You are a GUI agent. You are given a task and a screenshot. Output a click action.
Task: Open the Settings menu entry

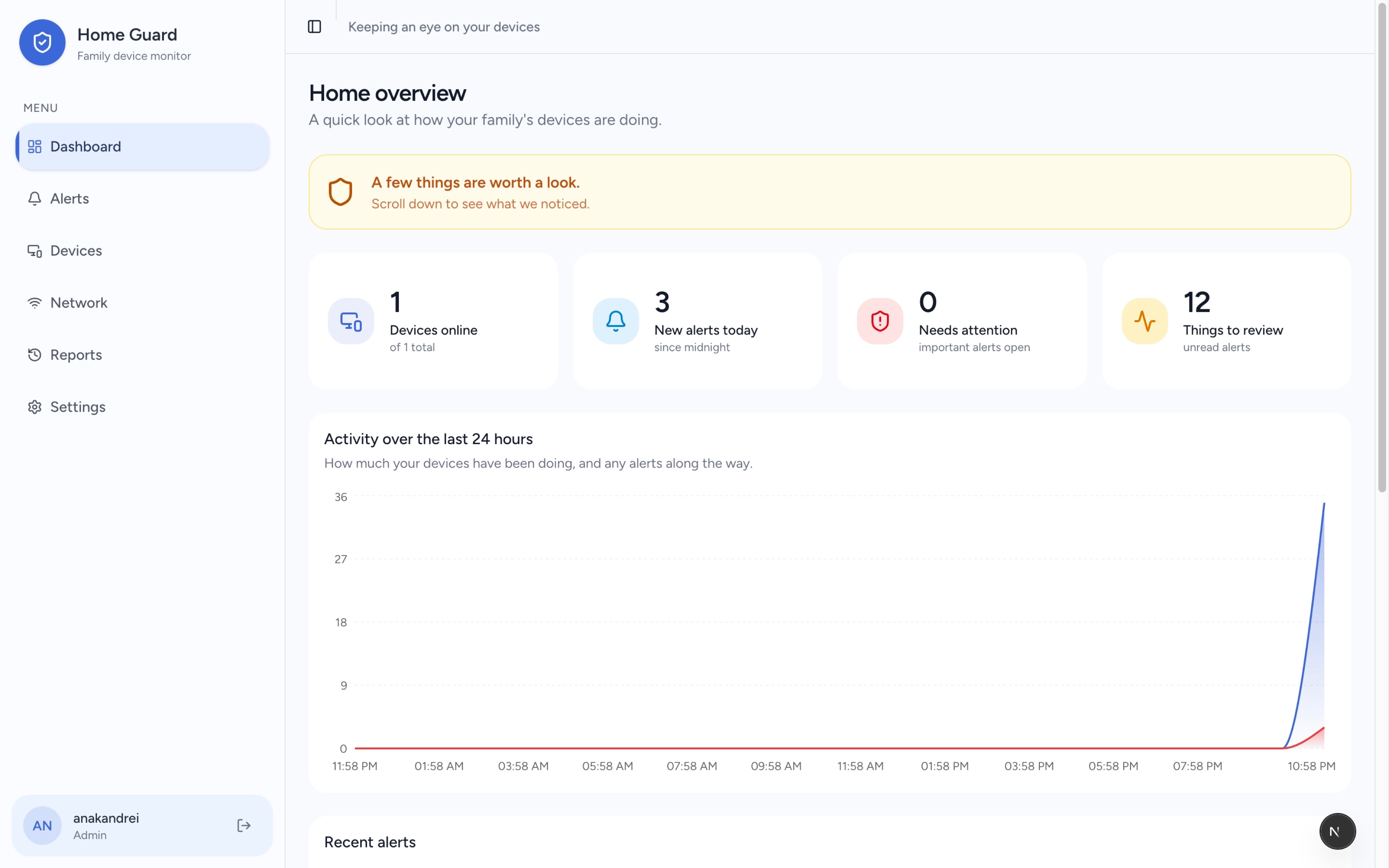tap(143, 407)
